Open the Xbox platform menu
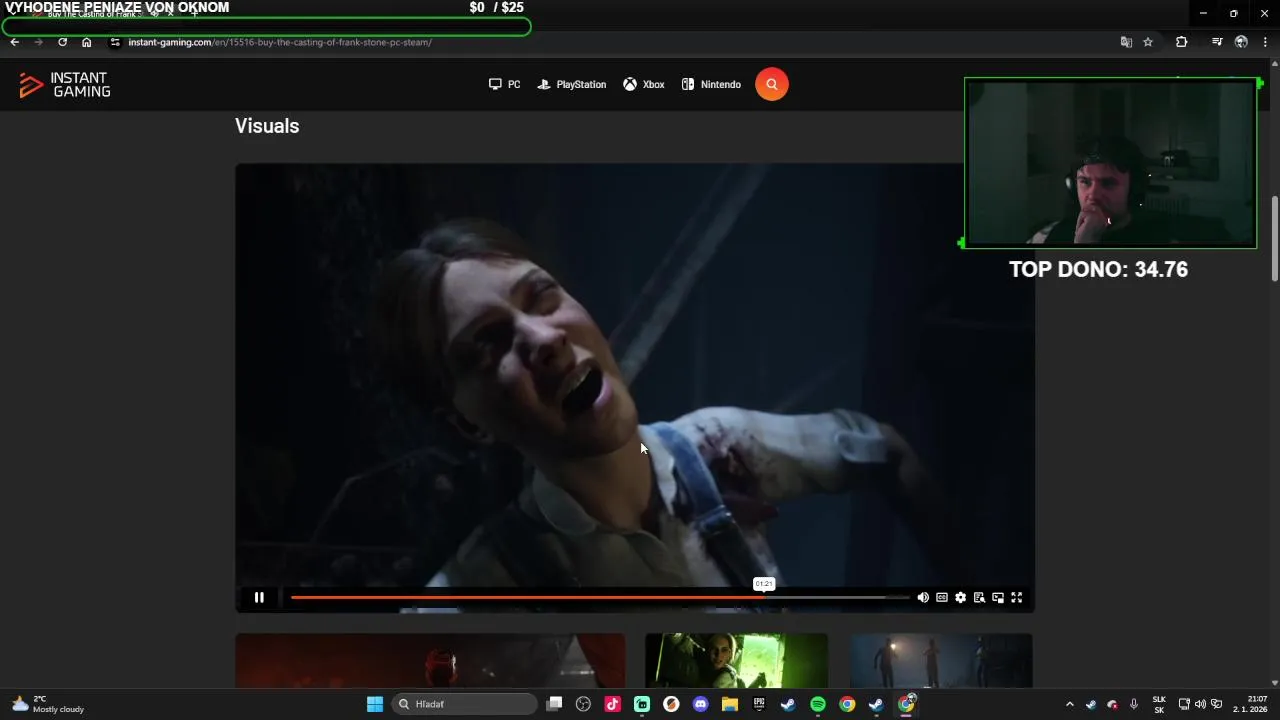Viewport: 1280px width, 720px height. pos(644,85)
